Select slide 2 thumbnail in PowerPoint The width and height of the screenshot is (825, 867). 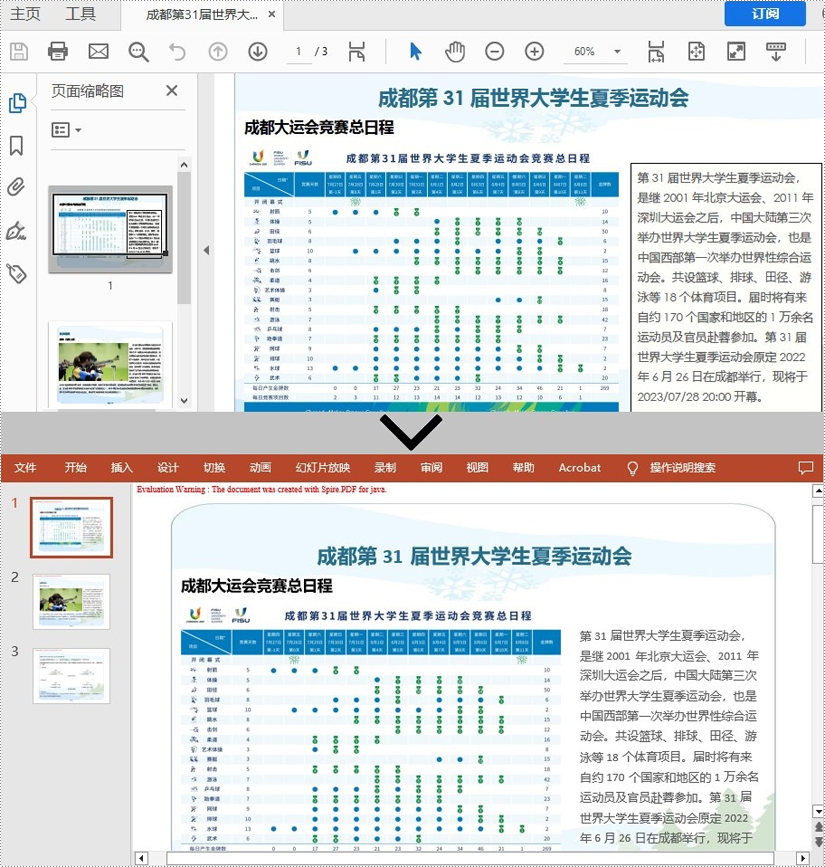click(x=71, y=602)
